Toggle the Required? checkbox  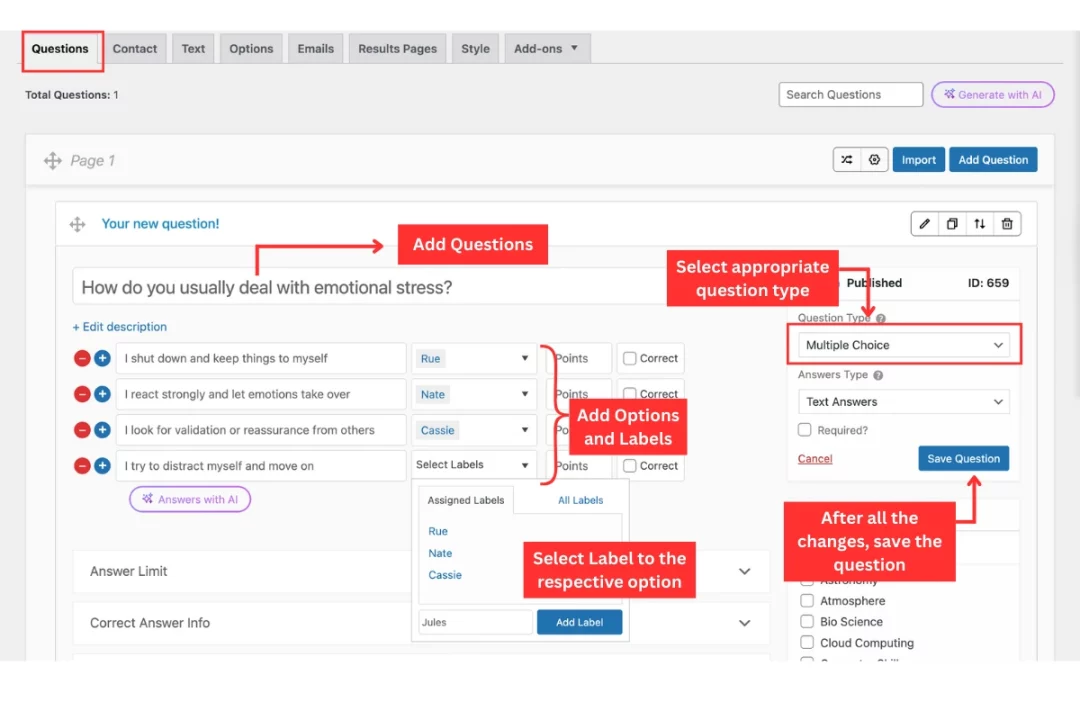coord(805,430)
